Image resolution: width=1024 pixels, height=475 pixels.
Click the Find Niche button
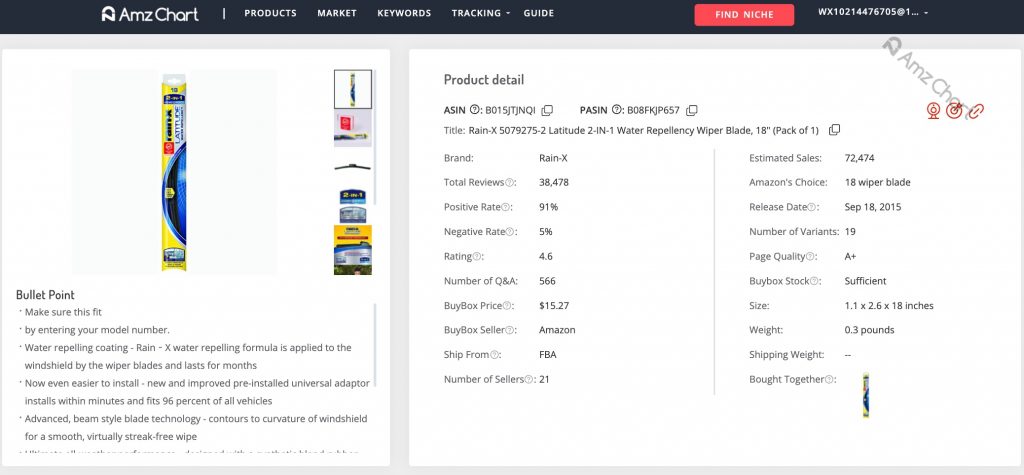[744, 14]
